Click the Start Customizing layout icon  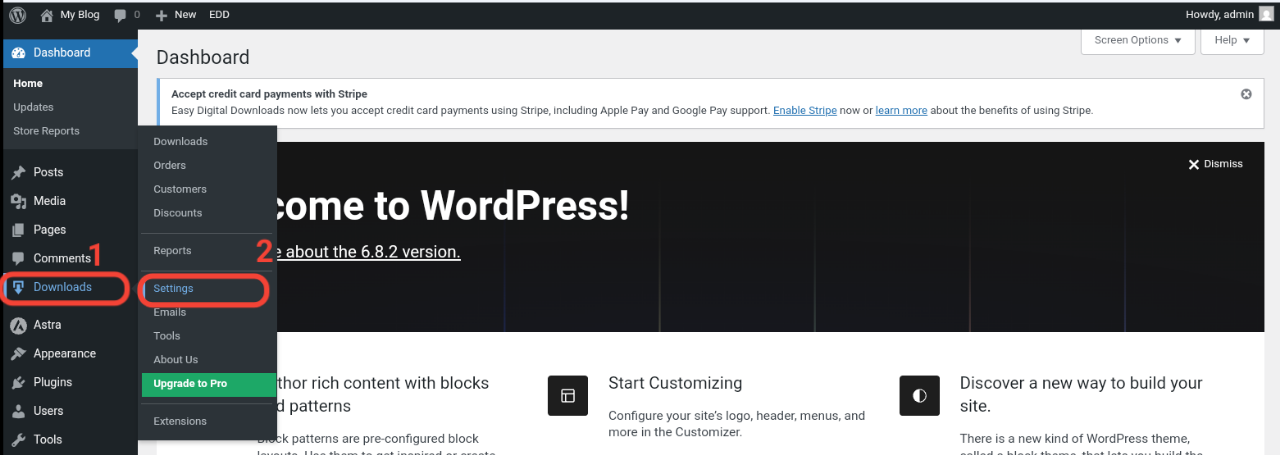[x=568, y=395]
